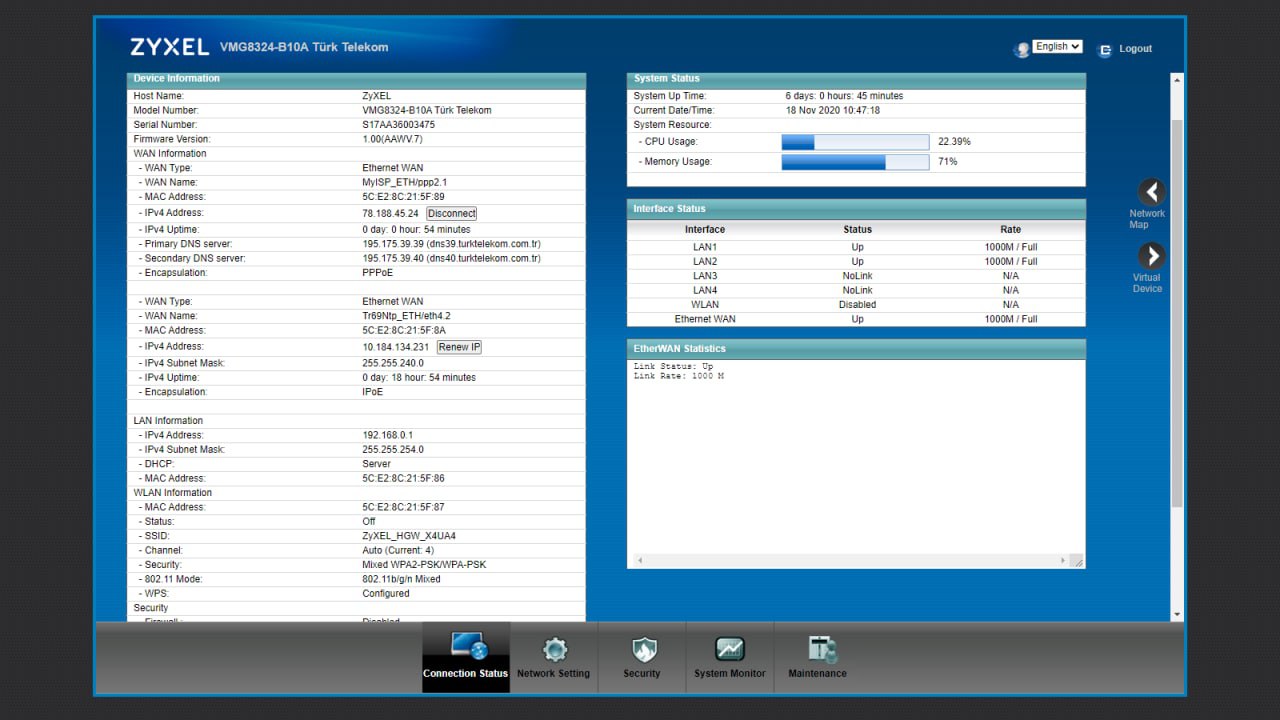Image resolution: width=1280 pixels, height=720 pixels.
Task: Open the Security shield icon
Action: [x=642, y=650]
